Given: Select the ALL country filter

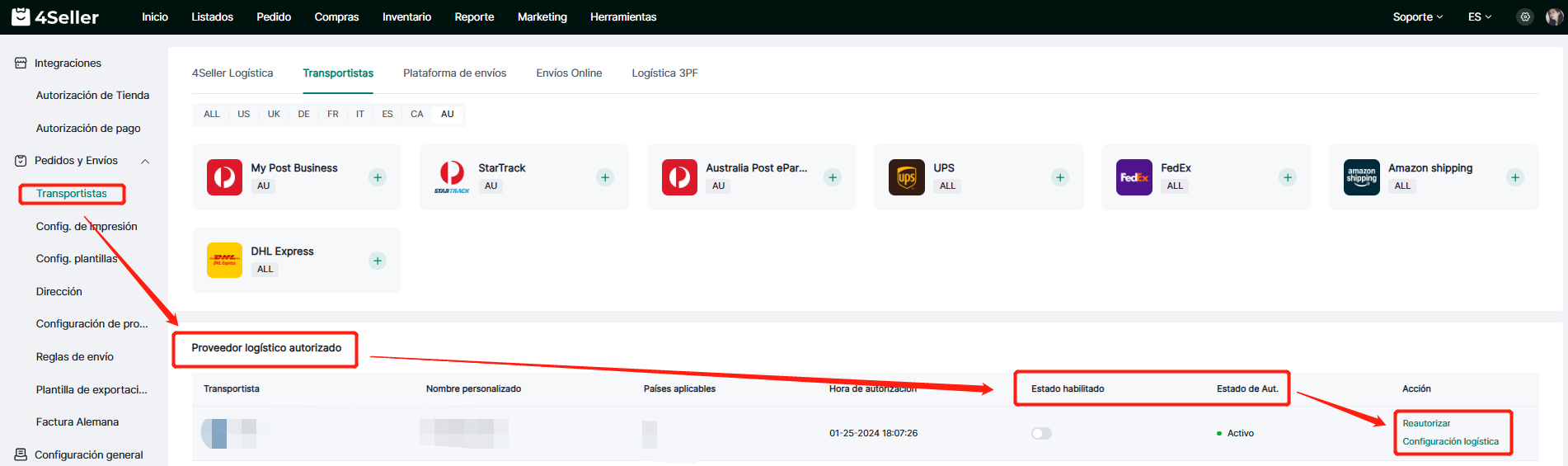Looking at the screenshot, I should tap(212, 114).
